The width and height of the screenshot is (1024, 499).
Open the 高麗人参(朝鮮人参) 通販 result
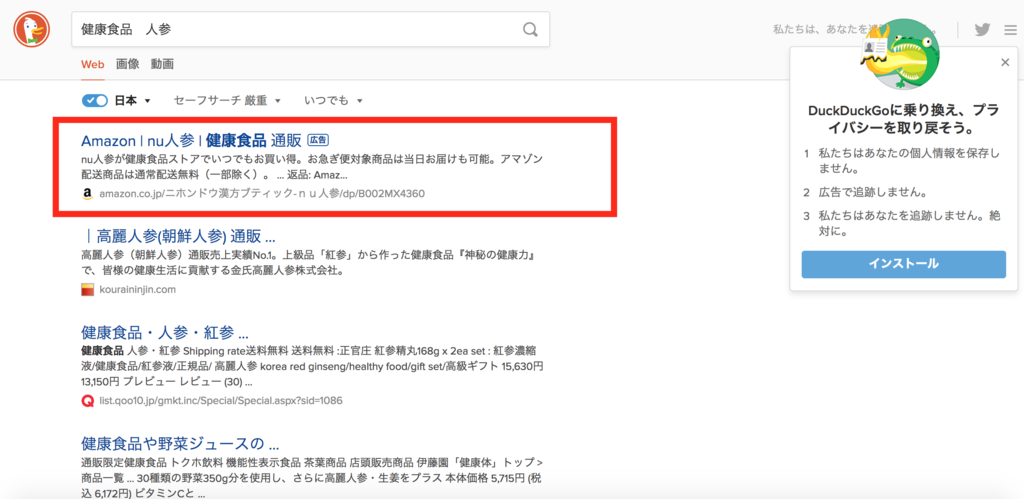click(x=178, y=235)
